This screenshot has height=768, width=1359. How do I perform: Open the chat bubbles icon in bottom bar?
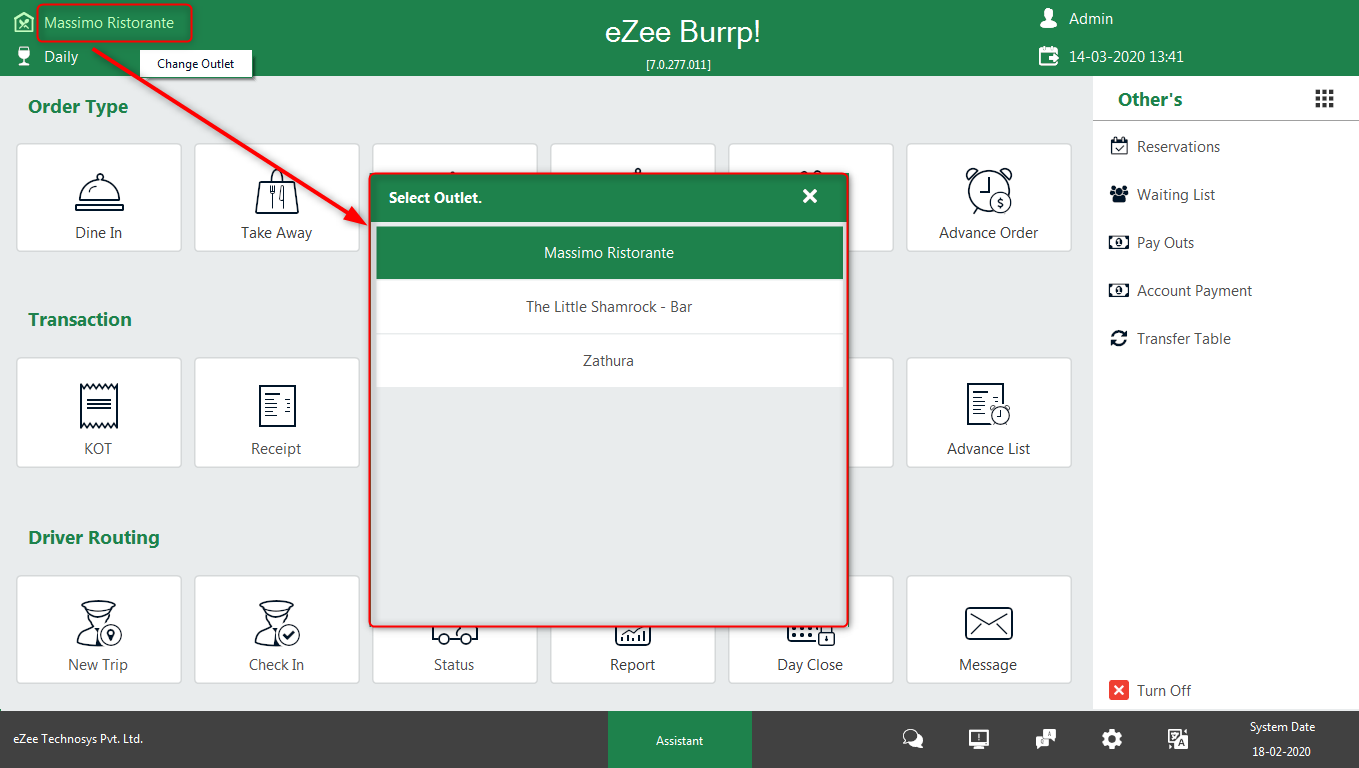[x=913, y=739]
